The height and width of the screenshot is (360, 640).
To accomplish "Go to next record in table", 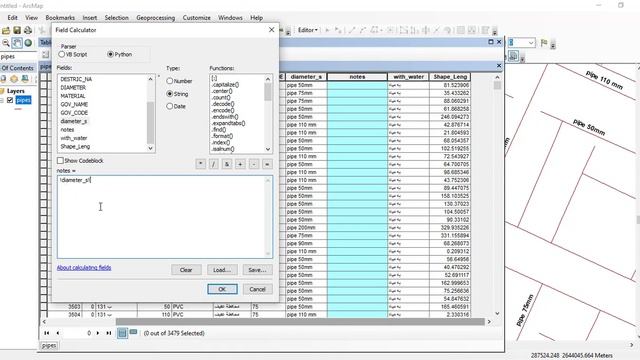I will pyautogui.click(x=98, y=333).
